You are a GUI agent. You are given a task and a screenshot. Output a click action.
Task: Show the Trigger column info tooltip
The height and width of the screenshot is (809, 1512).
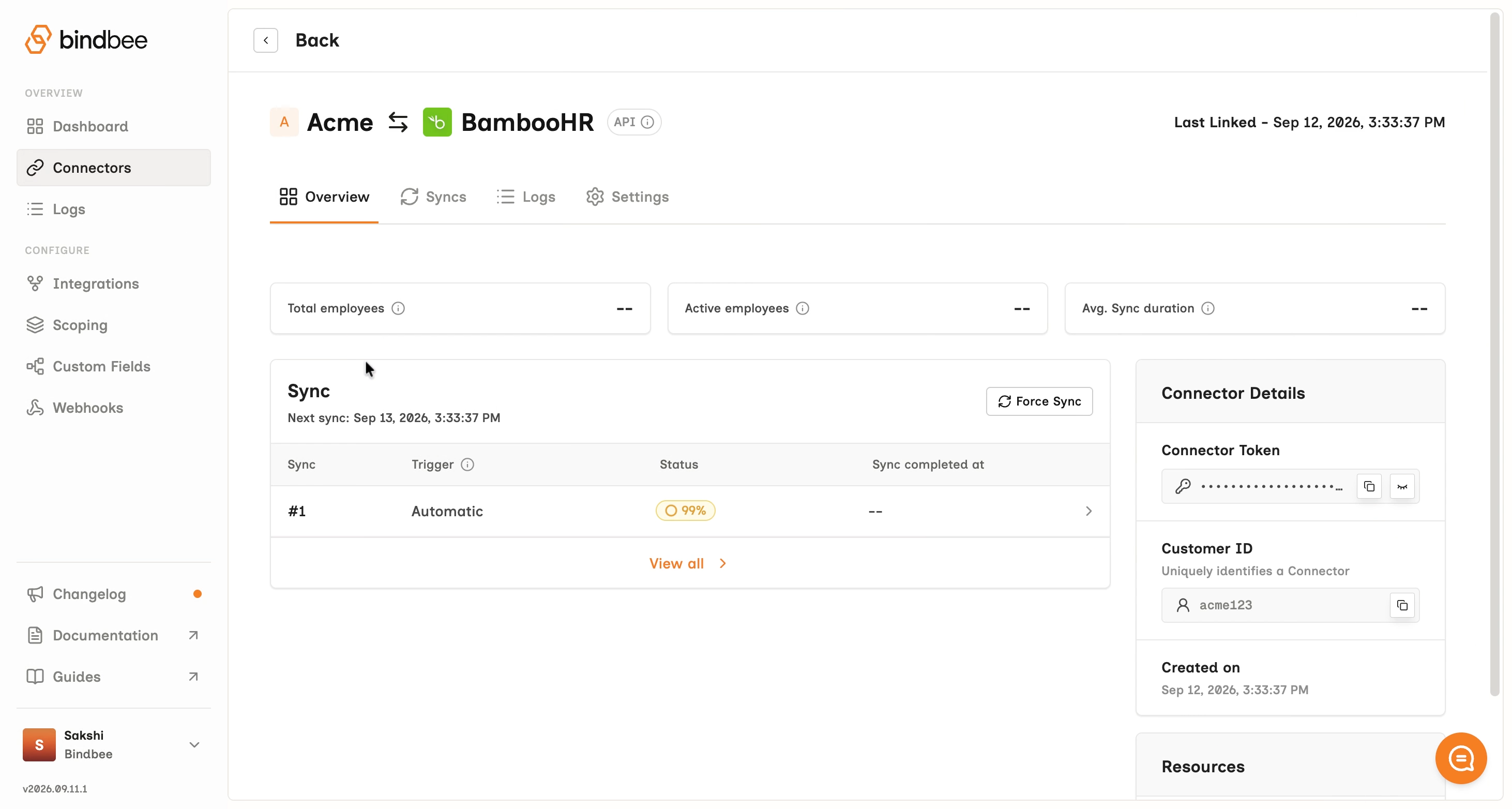(x=467, y=465)
